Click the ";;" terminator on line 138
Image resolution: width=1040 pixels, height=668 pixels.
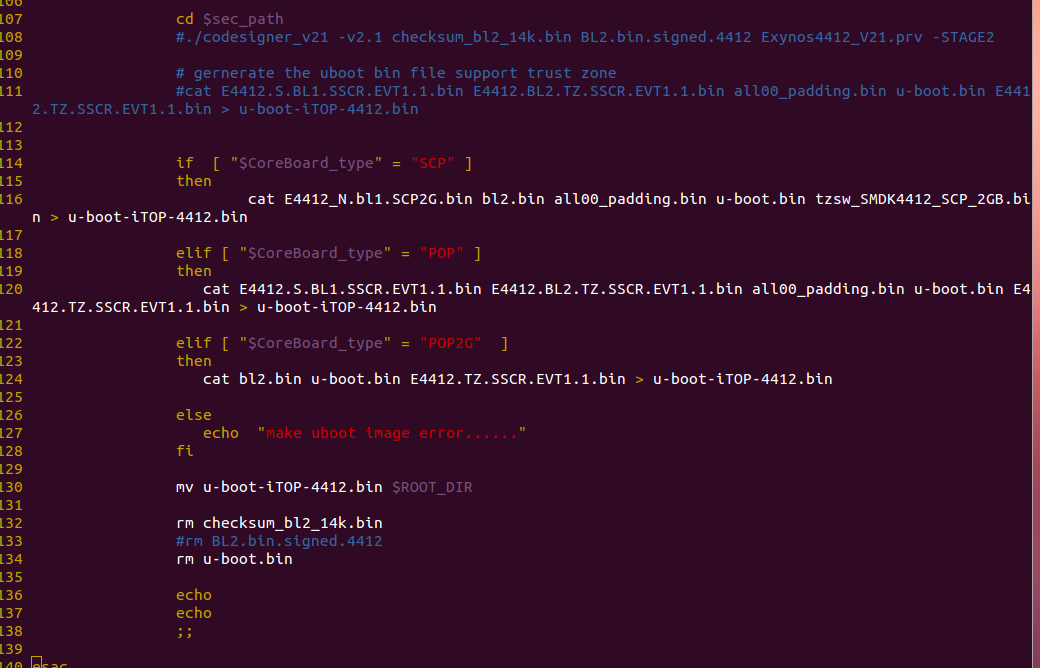(184, 632)
